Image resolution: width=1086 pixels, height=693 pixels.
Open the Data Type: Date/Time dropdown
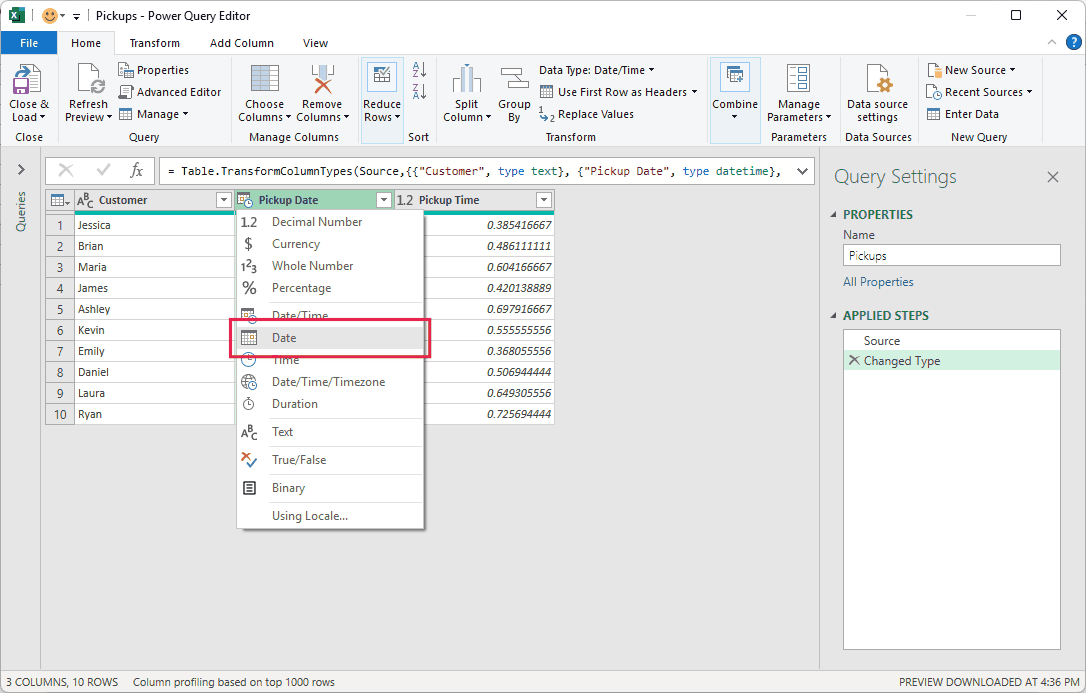597,70
